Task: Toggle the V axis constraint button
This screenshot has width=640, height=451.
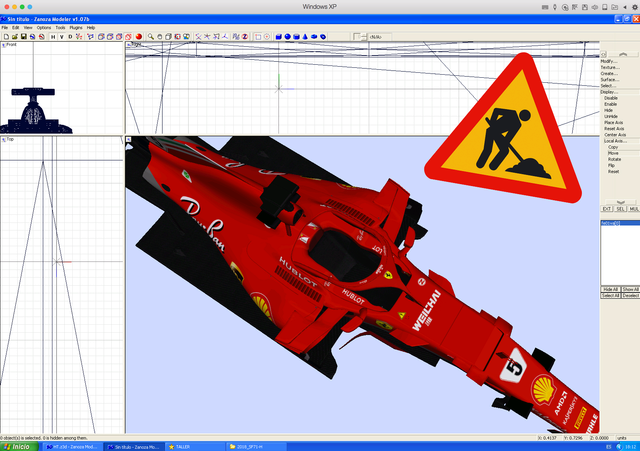Action: point(62,37)
